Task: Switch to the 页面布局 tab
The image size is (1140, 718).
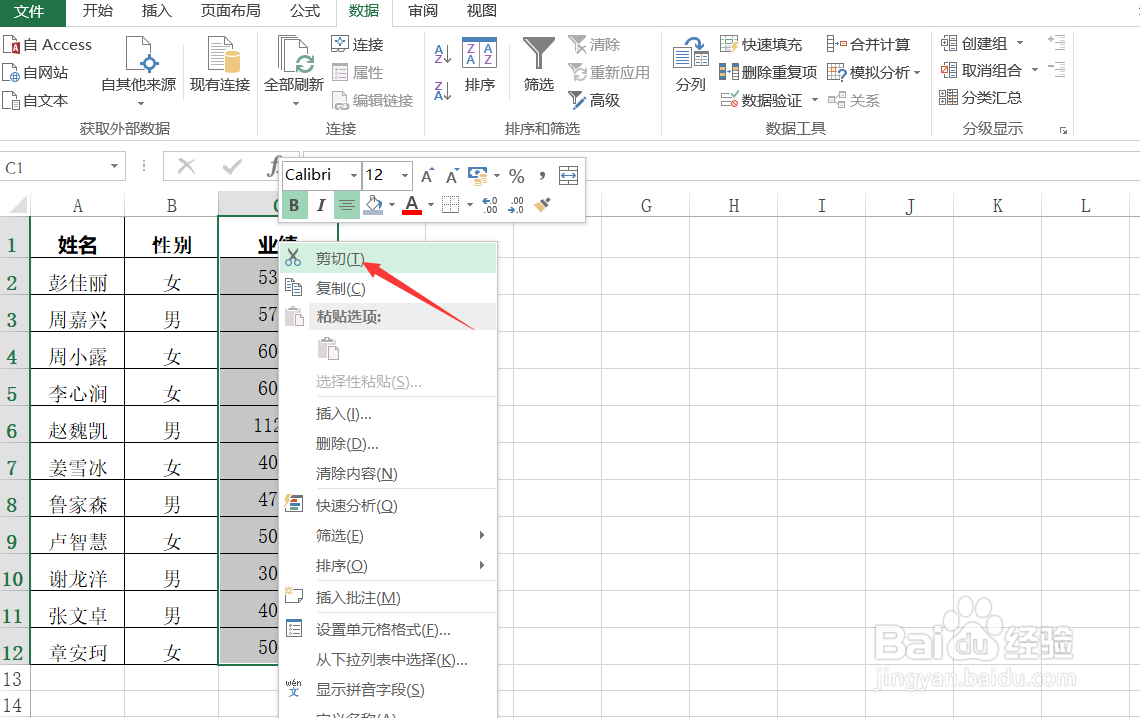Action: [x=230, y=11]
